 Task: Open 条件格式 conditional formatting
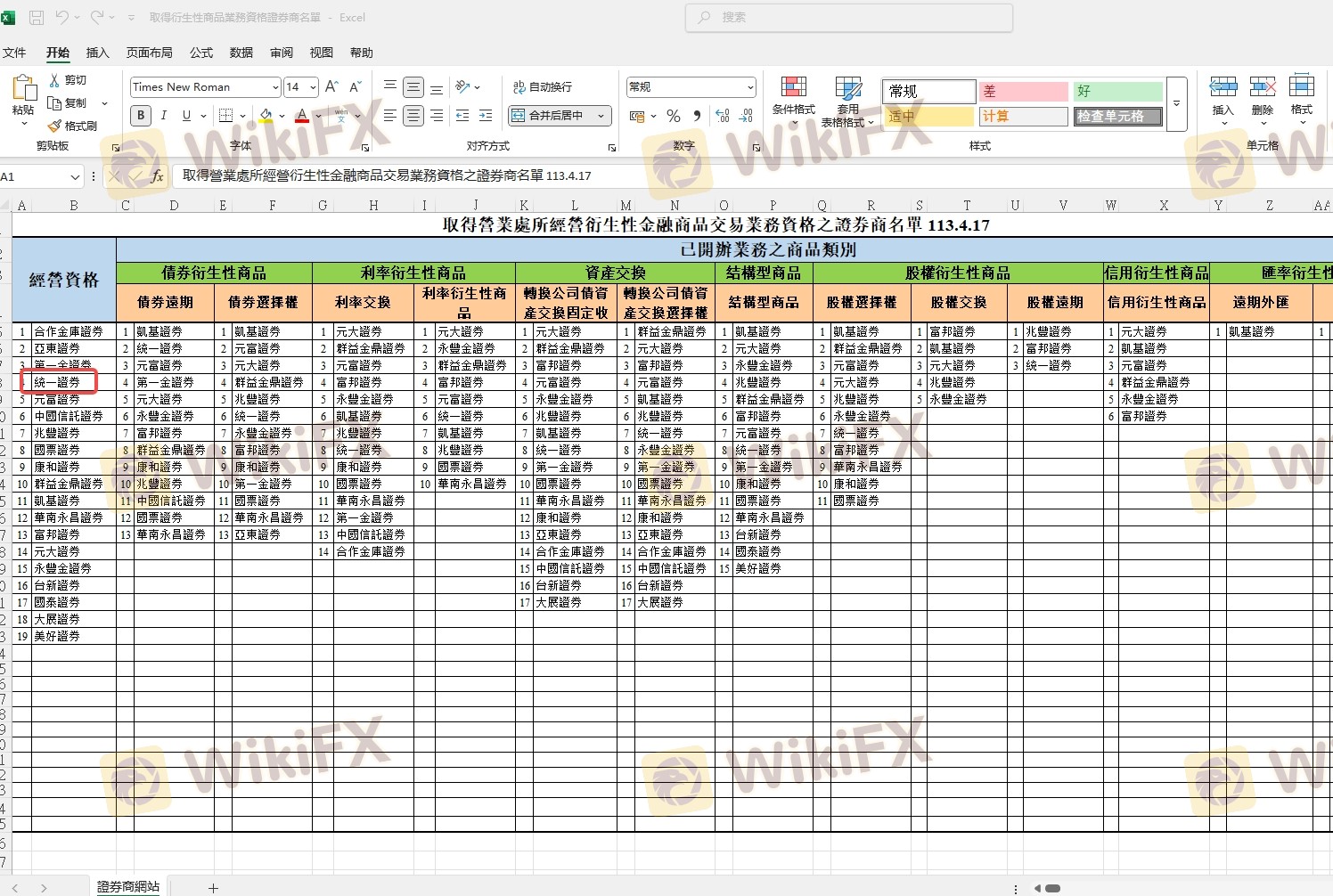point(793,96)
